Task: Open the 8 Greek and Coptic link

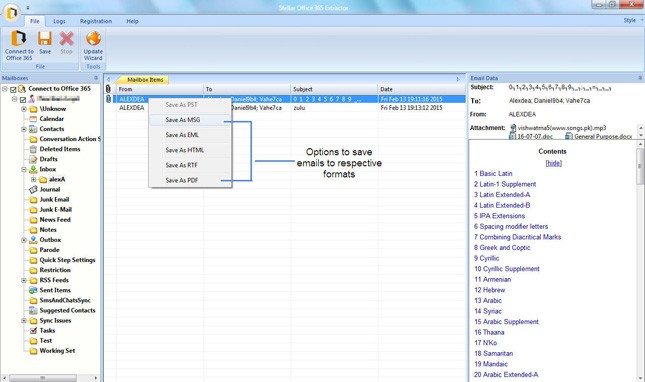Action: pyautogui.click(x=502, y=248)
